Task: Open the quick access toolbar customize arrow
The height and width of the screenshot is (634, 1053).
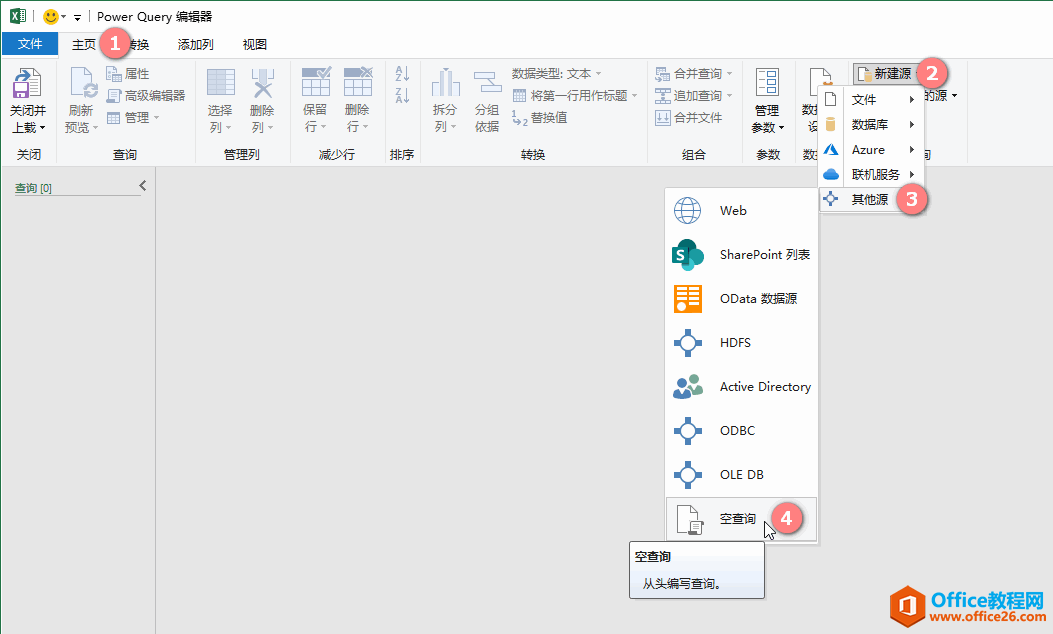Action: click(77, 17)
